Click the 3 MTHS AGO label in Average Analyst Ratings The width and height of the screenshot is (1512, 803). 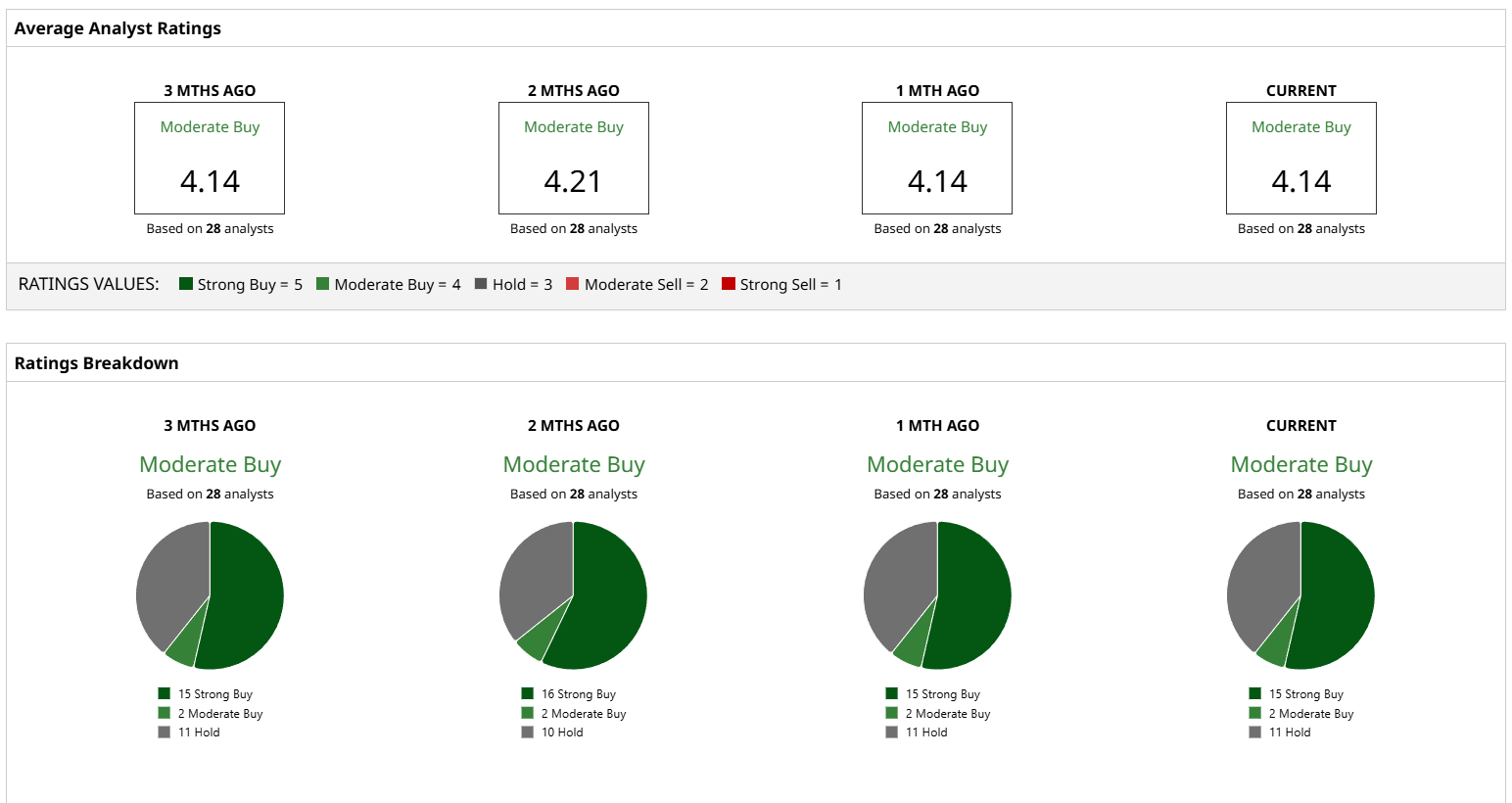point(210,90)
